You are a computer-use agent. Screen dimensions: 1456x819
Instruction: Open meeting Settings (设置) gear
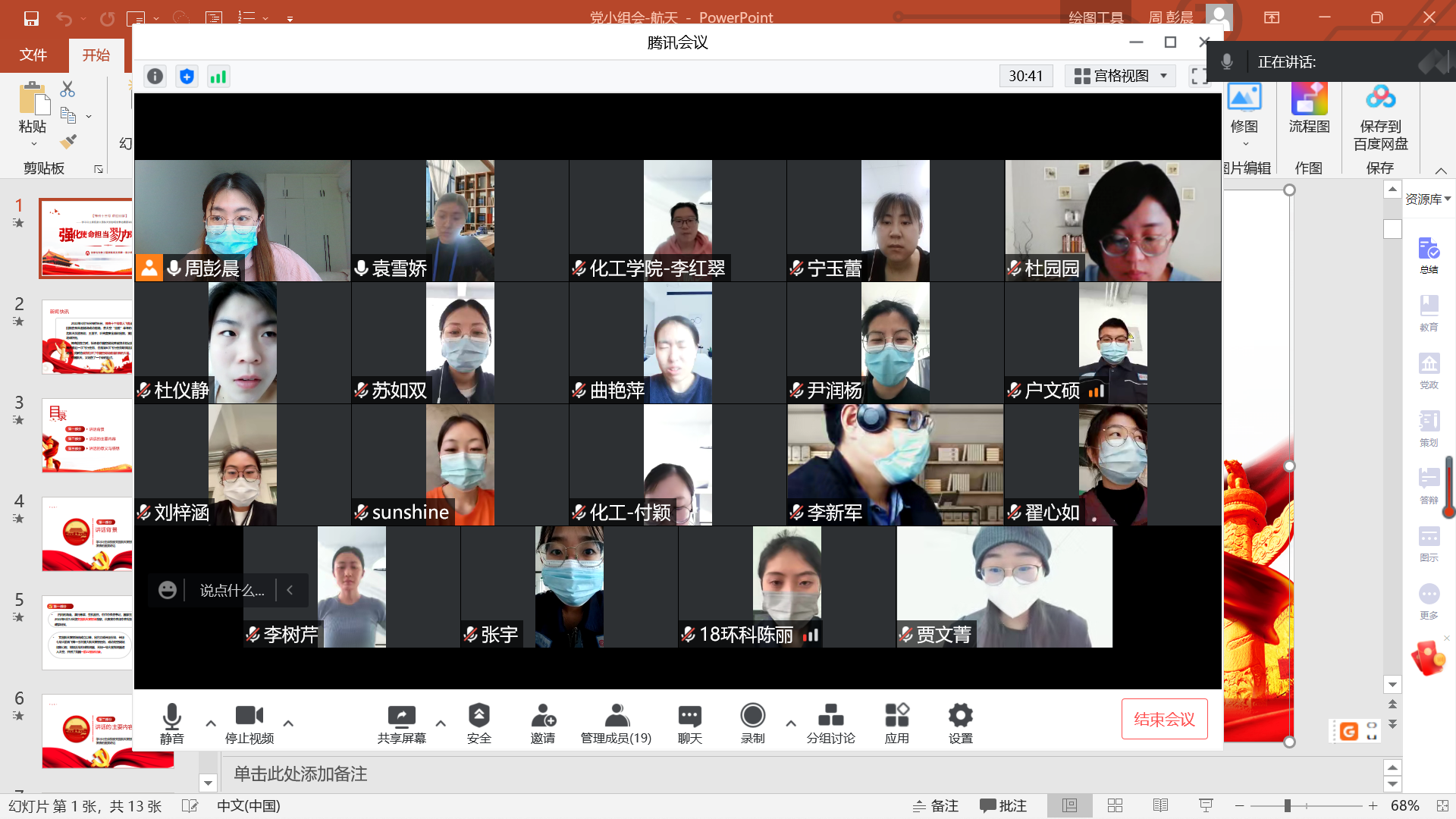[x=960, y=723]
